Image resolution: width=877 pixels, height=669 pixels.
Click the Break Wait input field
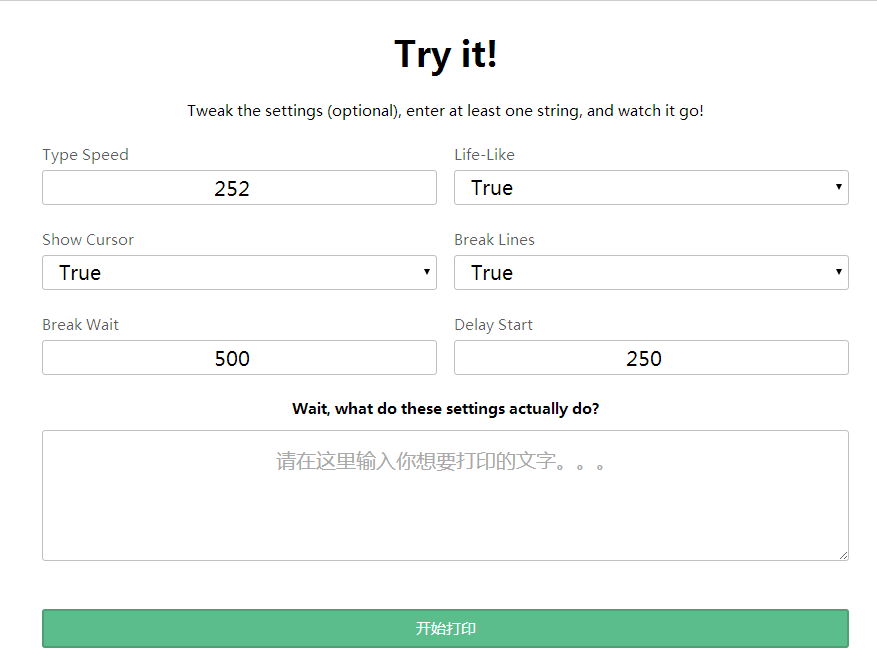click(x=239, y=358)
